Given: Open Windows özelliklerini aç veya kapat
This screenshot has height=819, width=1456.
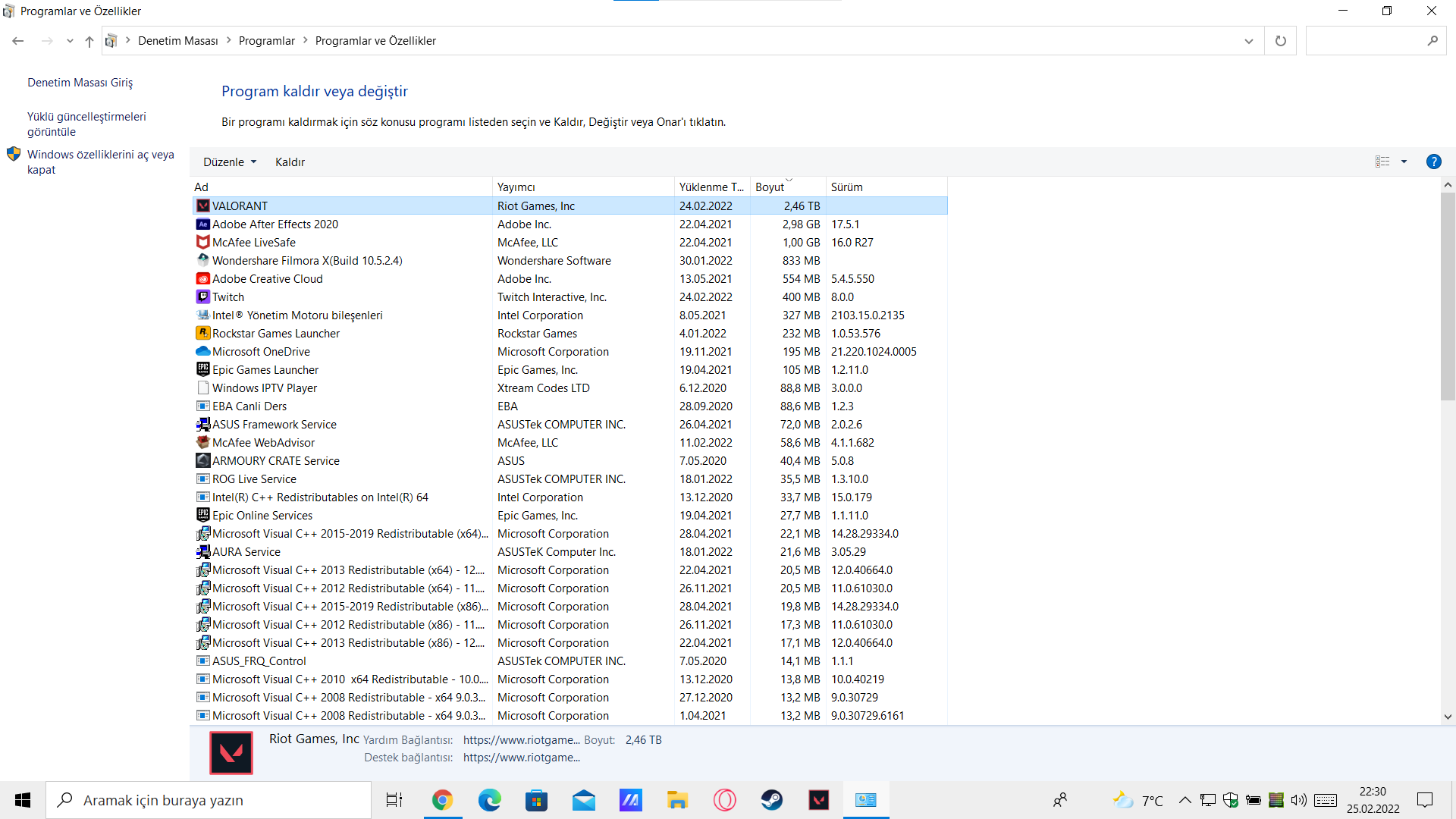Looking at the screenshot, I should pyautogui.click(x=100, y=162).
